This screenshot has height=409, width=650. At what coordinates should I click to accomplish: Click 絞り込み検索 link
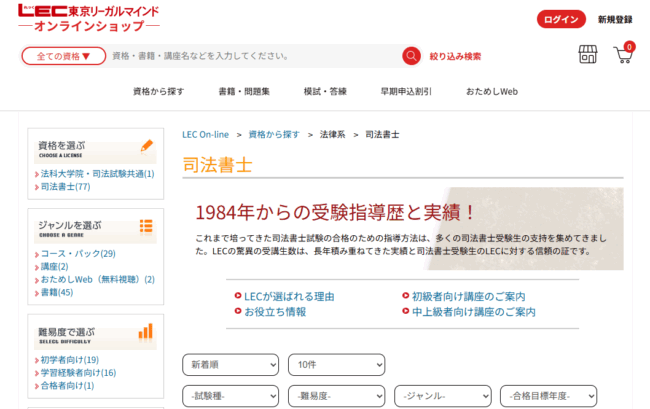click(455, 56)
